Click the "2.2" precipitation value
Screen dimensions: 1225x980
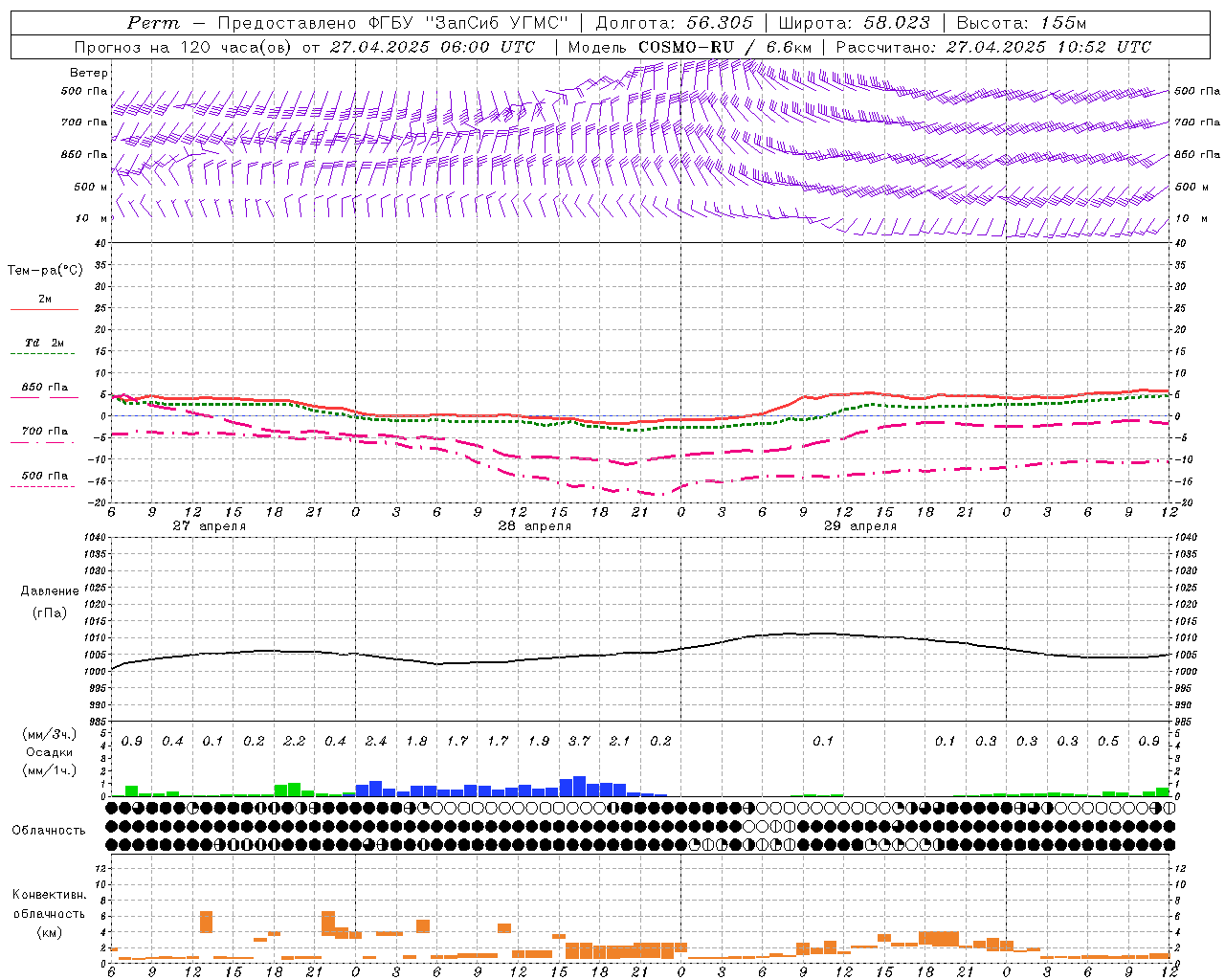(x=294, y=742)
